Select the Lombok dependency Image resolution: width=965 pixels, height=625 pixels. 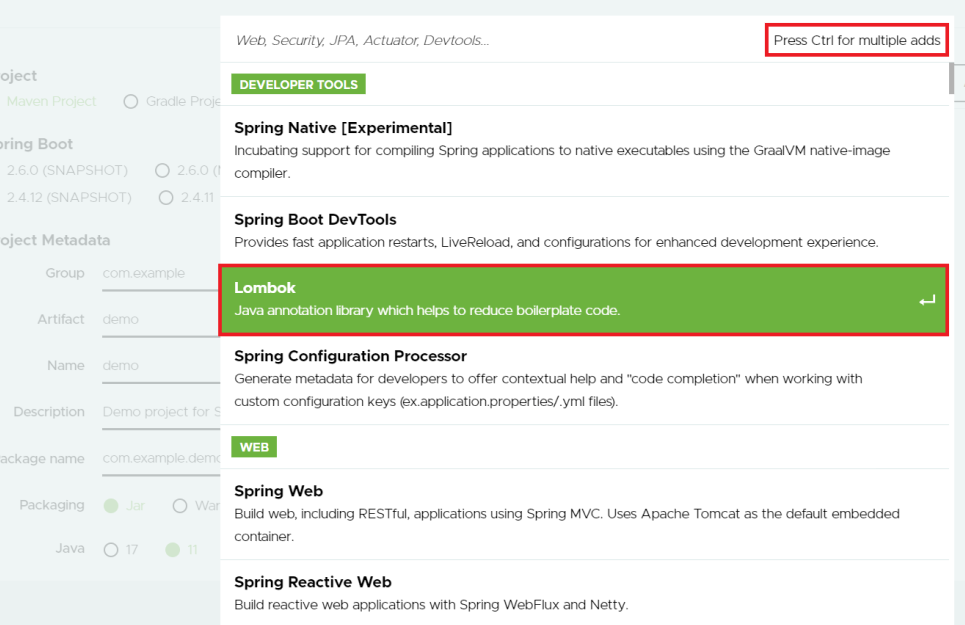(x=583, y=300)
